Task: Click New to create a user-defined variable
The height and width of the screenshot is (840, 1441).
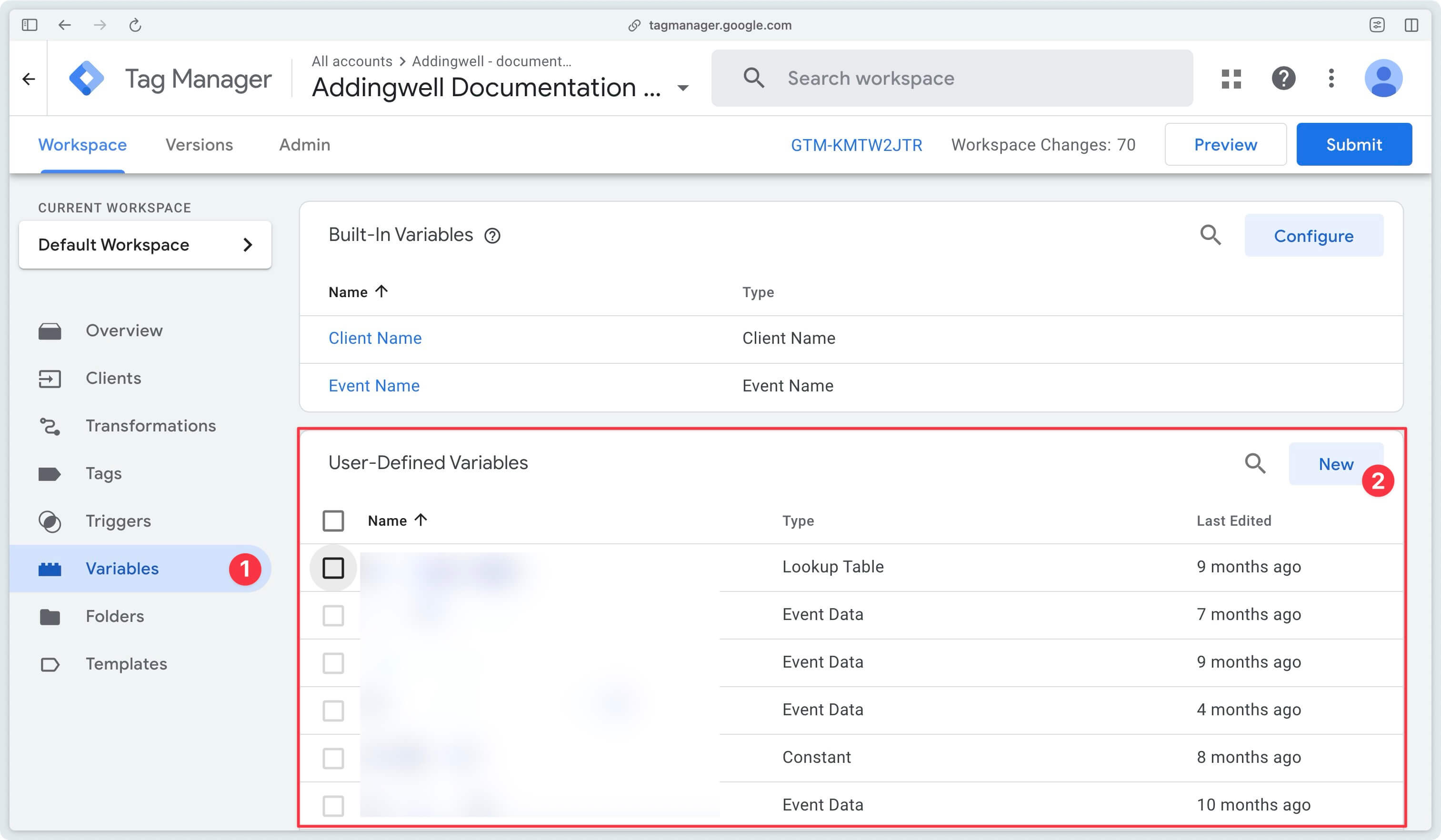Action: 1336,464
